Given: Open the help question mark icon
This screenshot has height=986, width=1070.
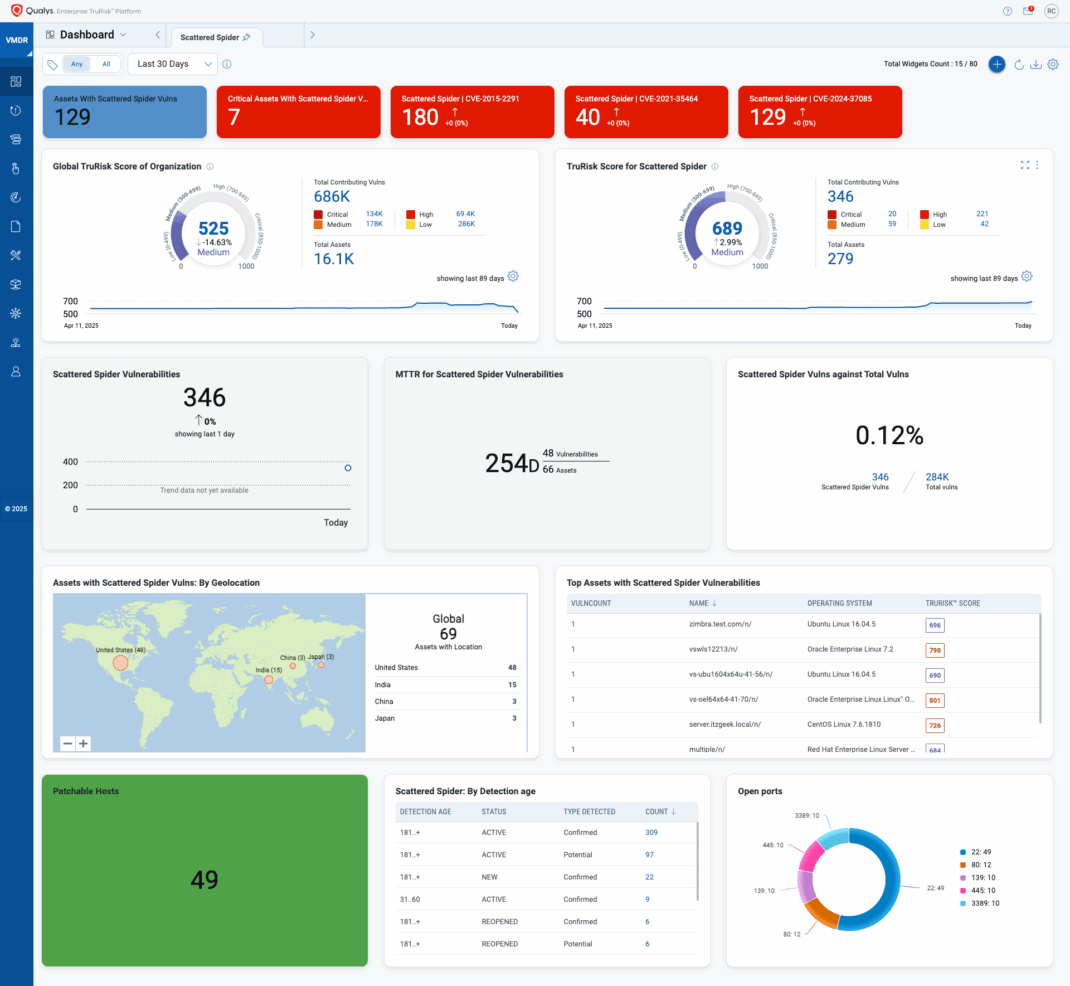Looking at the screenshot, I should (1007, 11).
